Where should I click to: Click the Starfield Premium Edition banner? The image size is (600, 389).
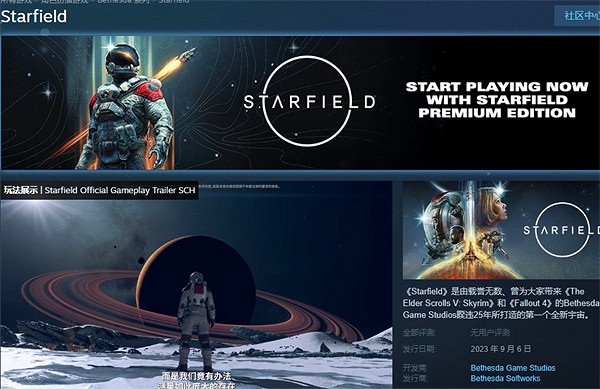[300, 103]
